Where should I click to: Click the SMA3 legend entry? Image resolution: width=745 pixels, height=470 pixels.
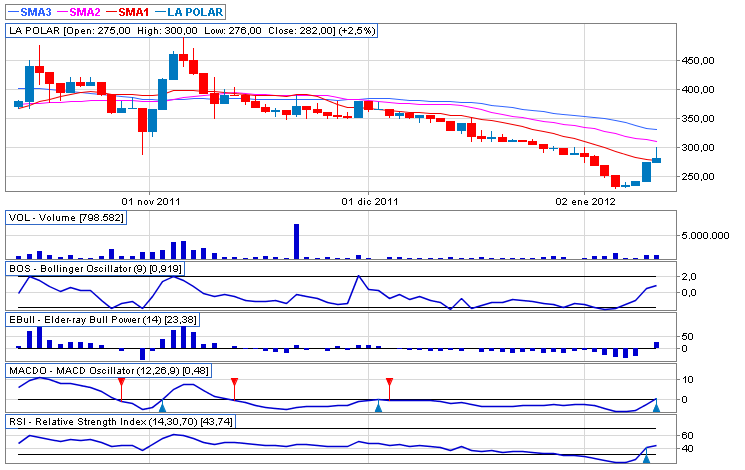[x=30, y=11]
